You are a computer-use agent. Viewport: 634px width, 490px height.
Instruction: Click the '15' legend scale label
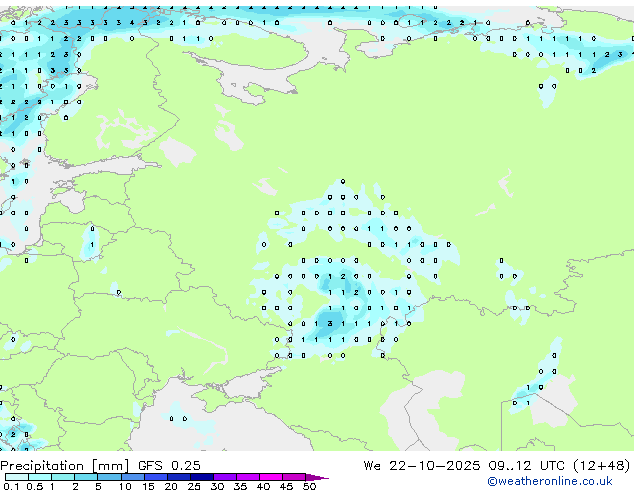click(148, 486)
